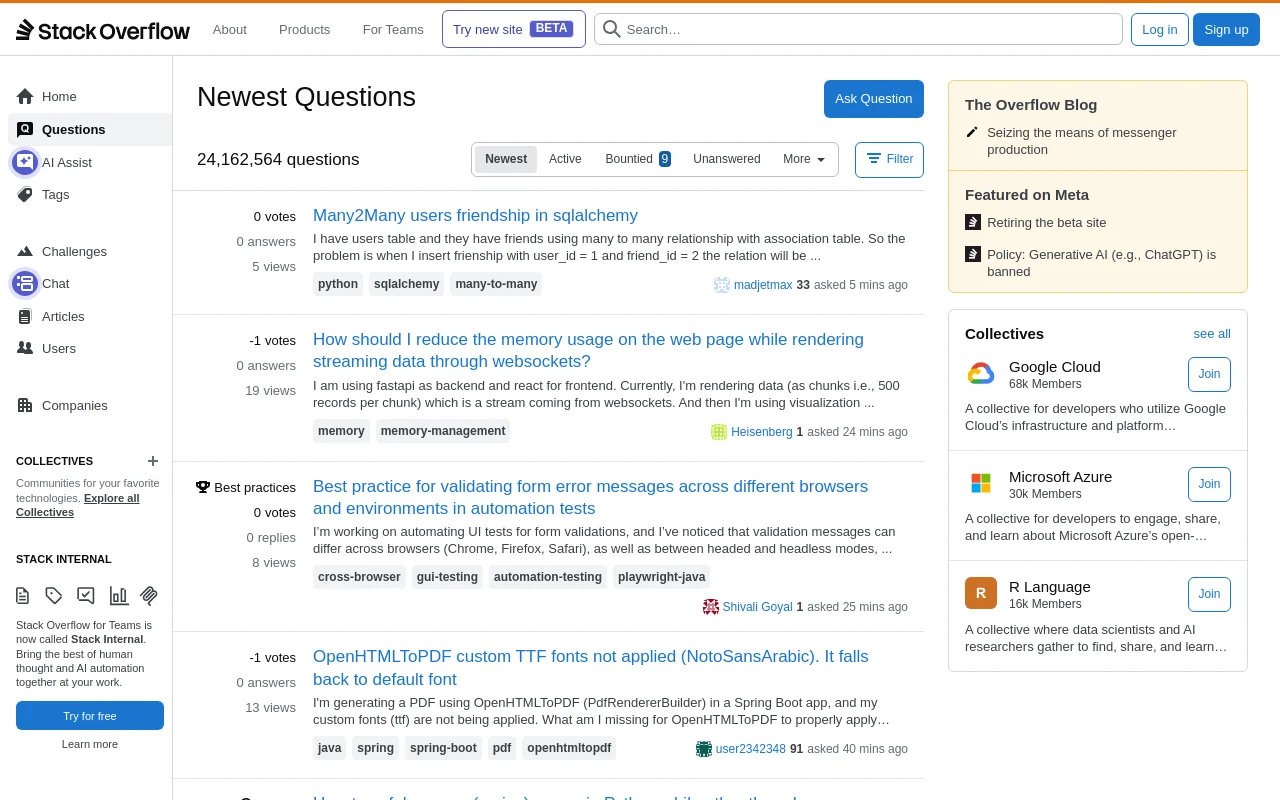Select the AI Assist sidebar icon
This screenshot has height=800, width=1280.
pos(24,162)
